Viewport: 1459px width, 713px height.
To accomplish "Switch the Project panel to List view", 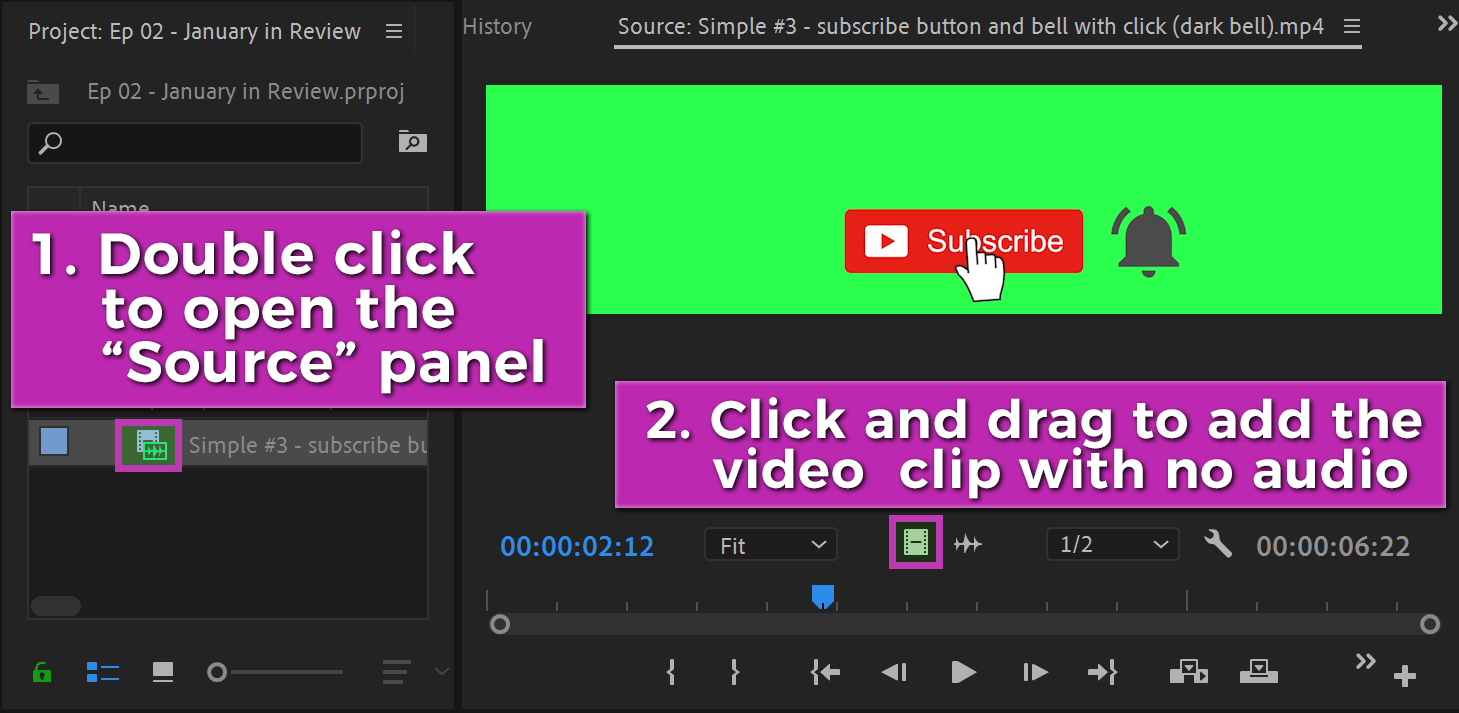I will (x=103, y=671).
